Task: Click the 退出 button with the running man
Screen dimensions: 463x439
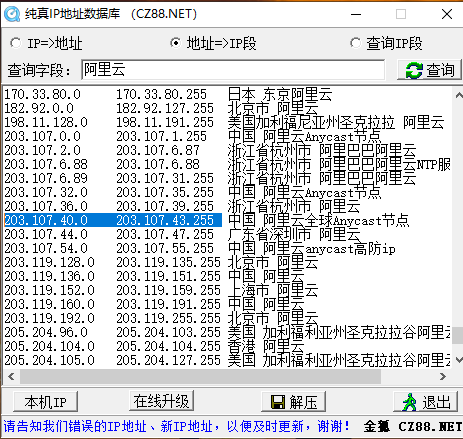Action: click(x=426, y=402)
